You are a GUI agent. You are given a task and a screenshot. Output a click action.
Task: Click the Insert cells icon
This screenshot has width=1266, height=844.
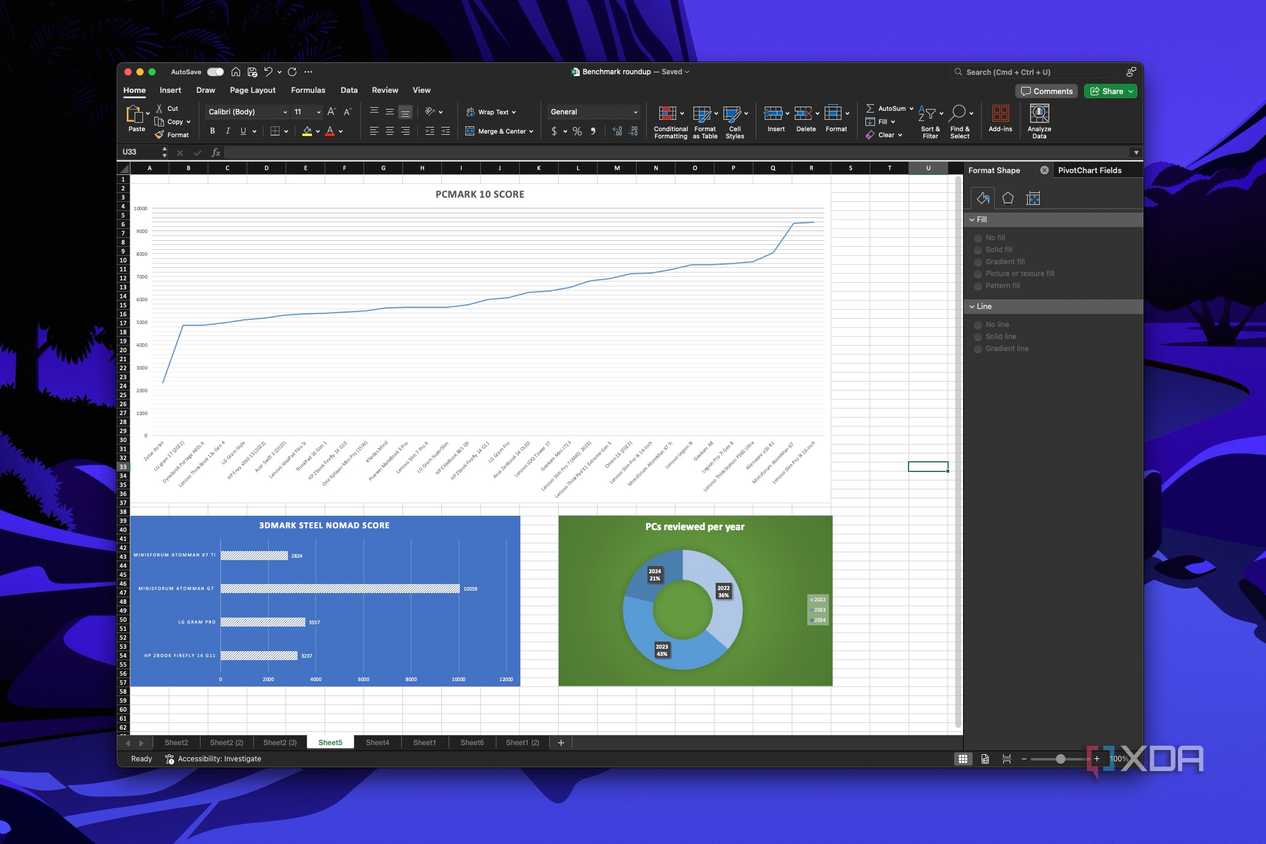[773, 114]
